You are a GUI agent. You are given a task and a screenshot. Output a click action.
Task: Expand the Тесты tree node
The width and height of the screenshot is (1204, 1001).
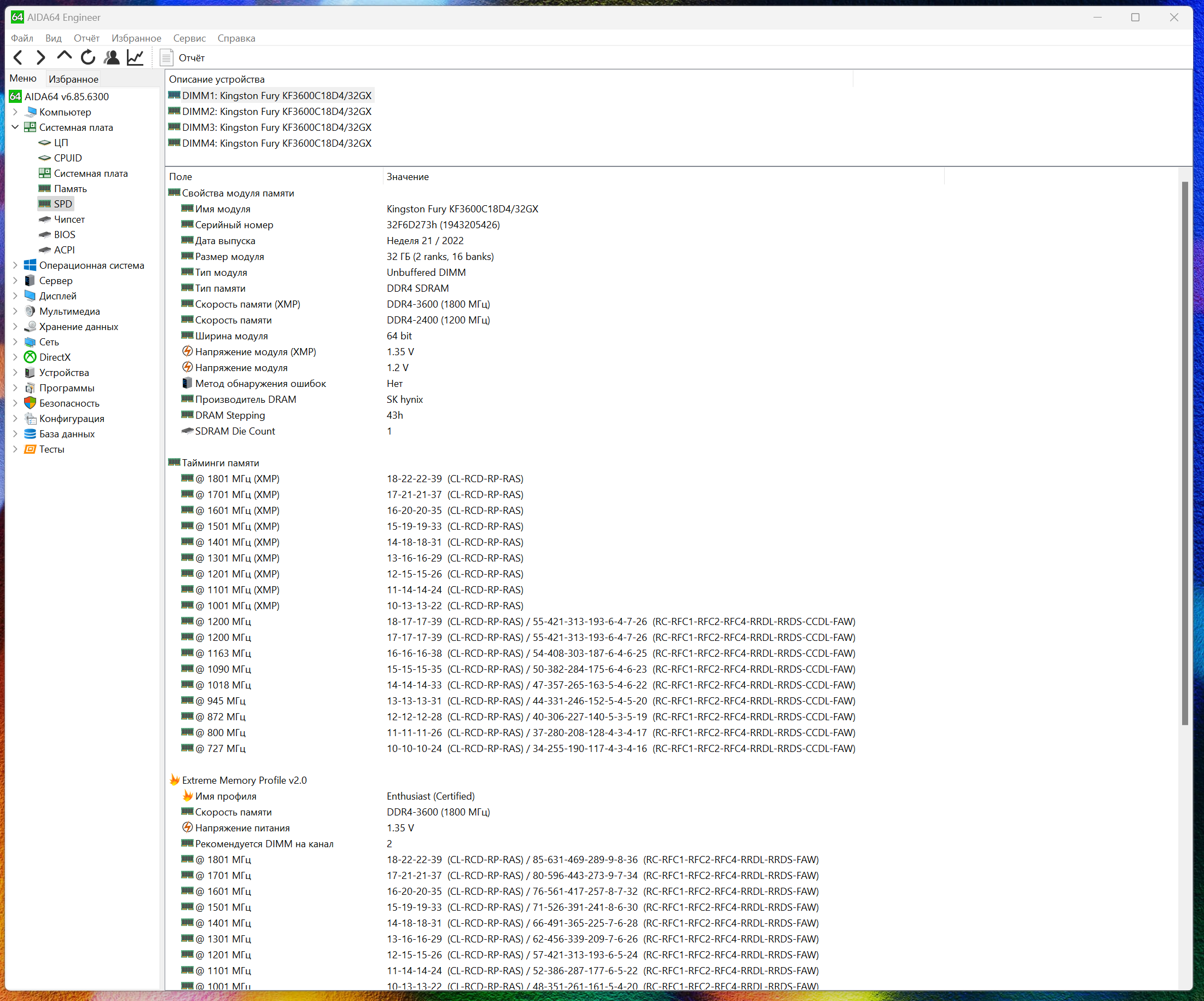[15, 449]
